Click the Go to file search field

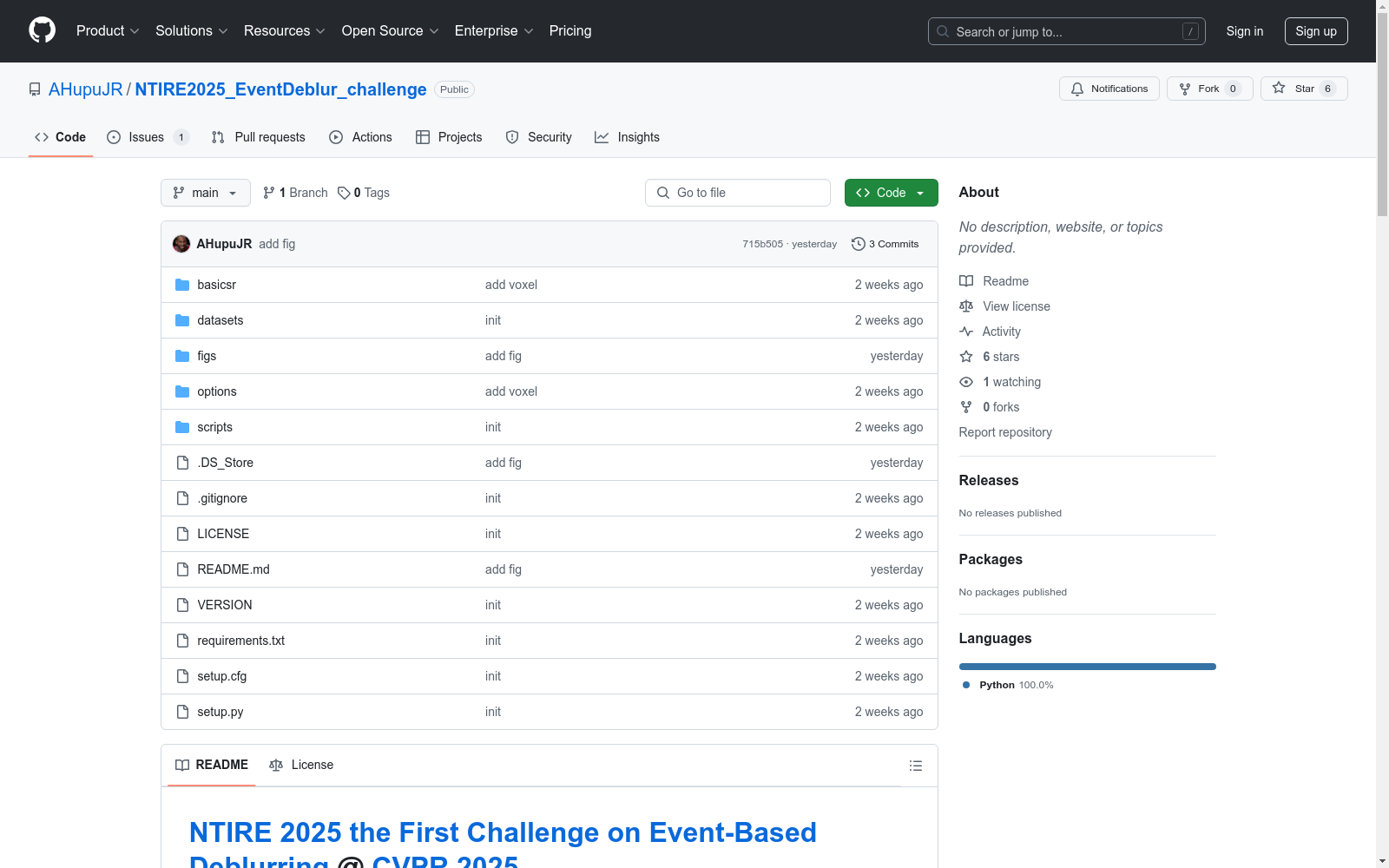(738, 193)
